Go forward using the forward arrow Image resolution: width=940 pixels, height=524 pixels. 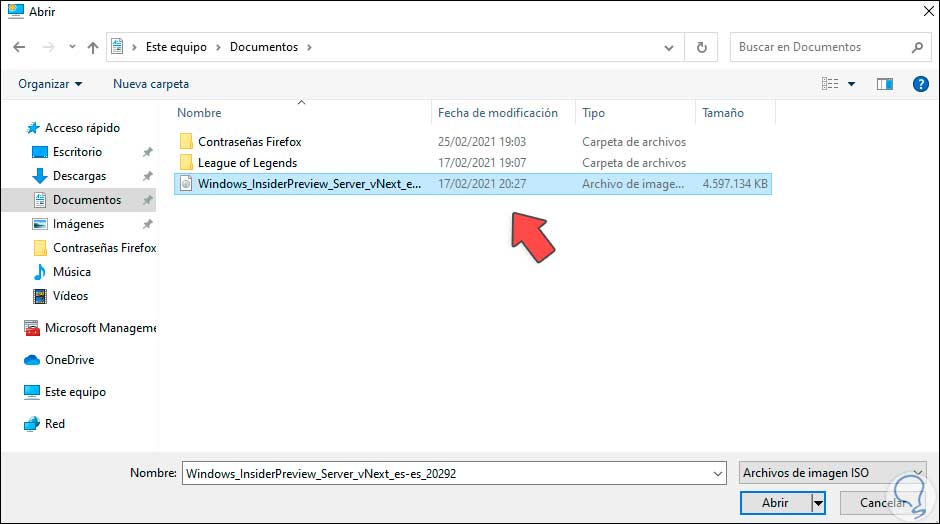[x=49, y=47]
